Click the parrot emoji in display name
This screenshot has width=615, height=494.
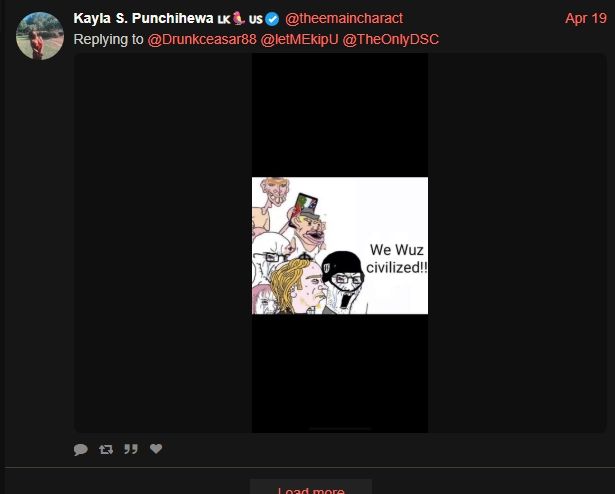[239, 18]
